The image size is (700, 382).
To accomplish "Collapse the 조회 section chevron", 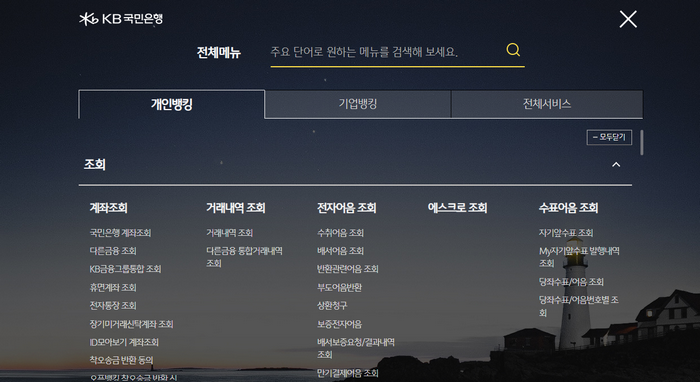I will pos(616,165).
